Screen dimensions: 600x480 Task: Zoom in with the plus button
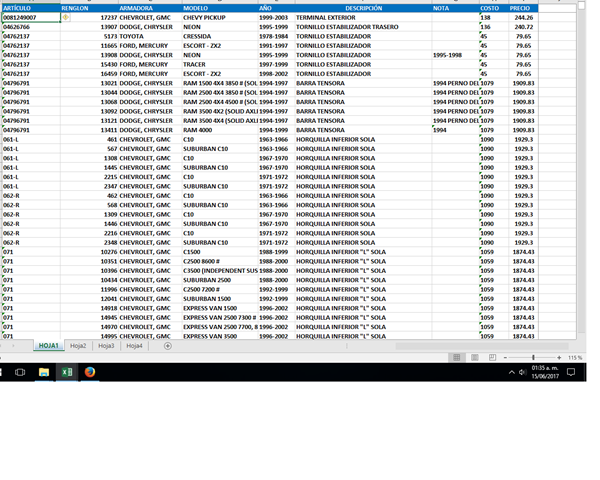(559, 358)
